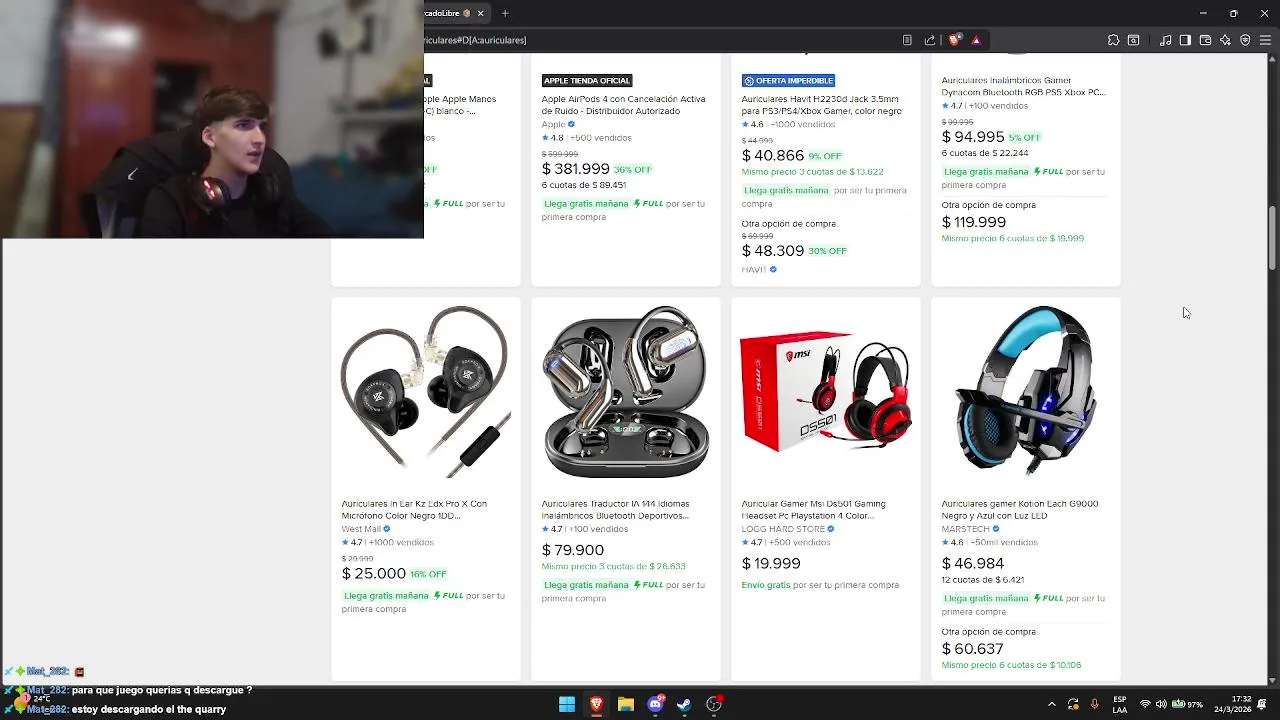
Task: Open the Brave Shields lion icon
Action: pyautogui.click(x=955, y=40)
